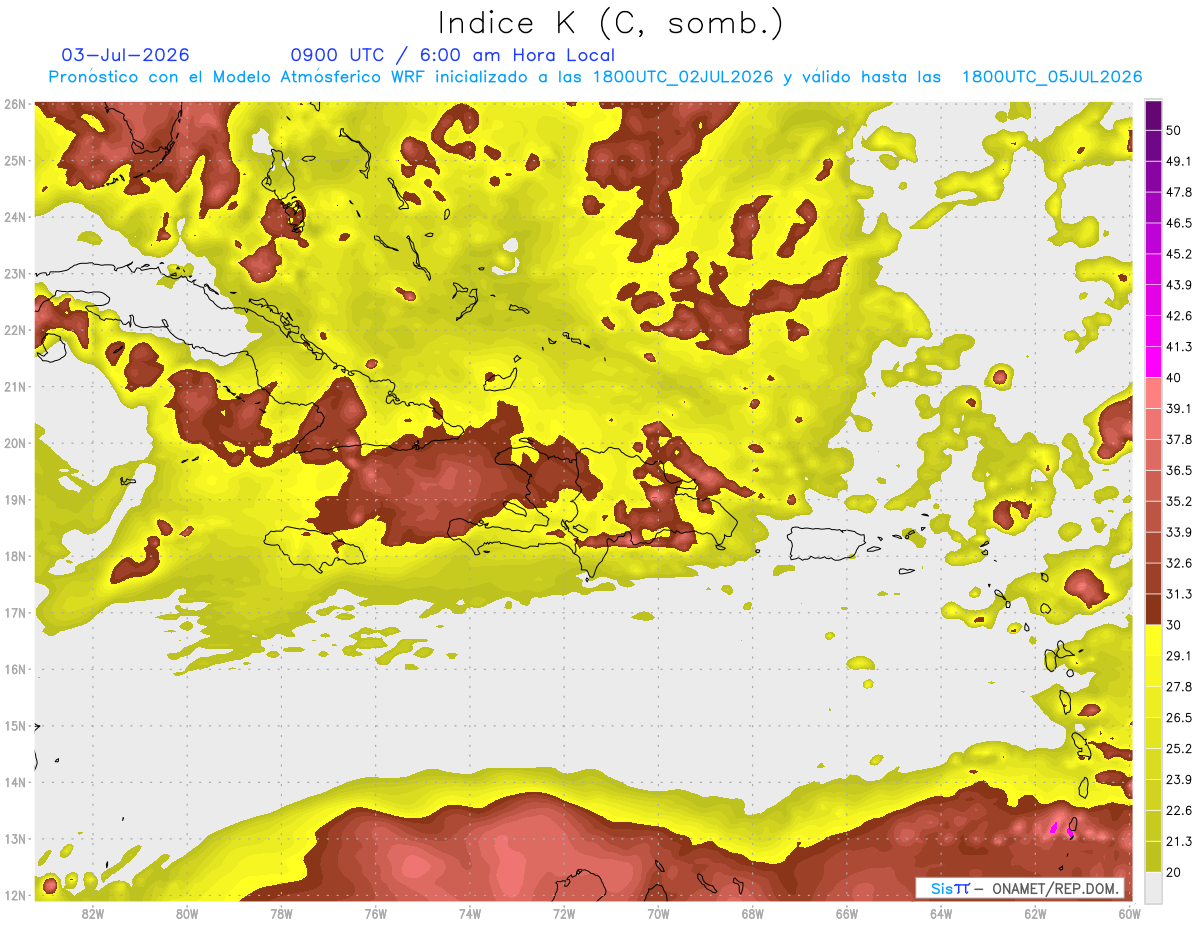Click the colorbar value "42.6"
This screenshot has width=1200, height=927.
(1179, 316)
